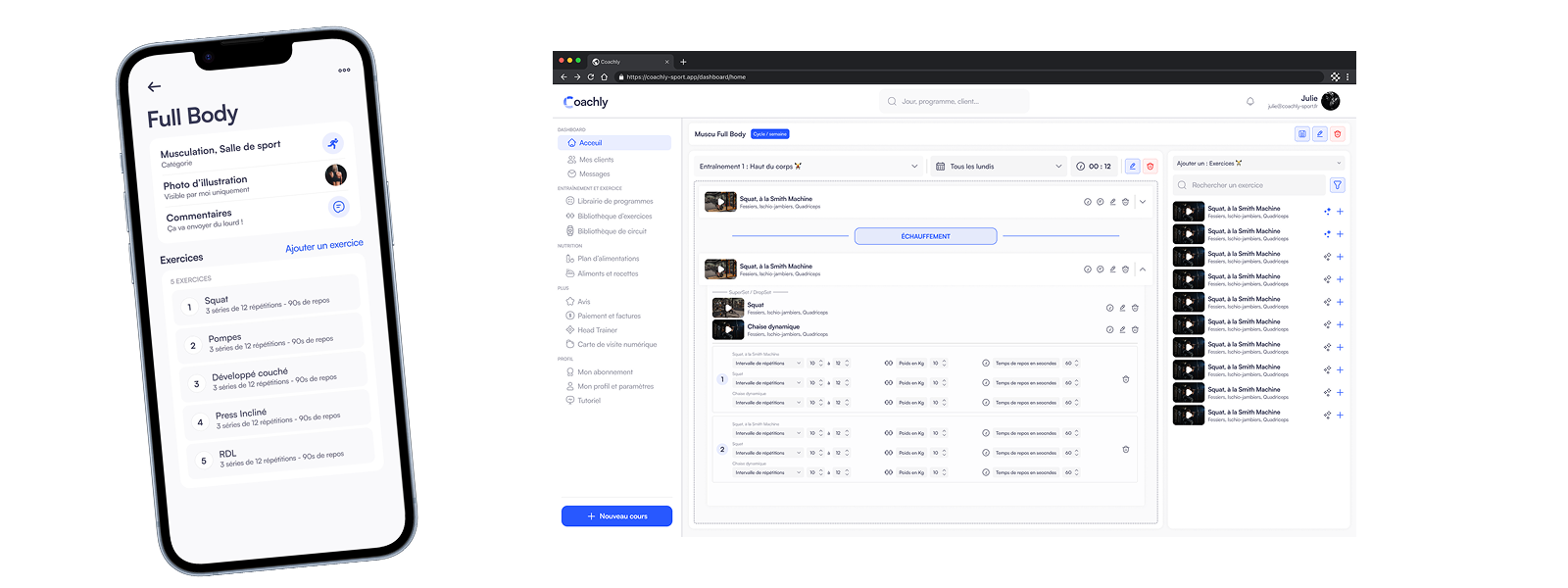The image size is (1568, 588).
Task: Reload the page in the browser
Action: (x=590, y=76)
